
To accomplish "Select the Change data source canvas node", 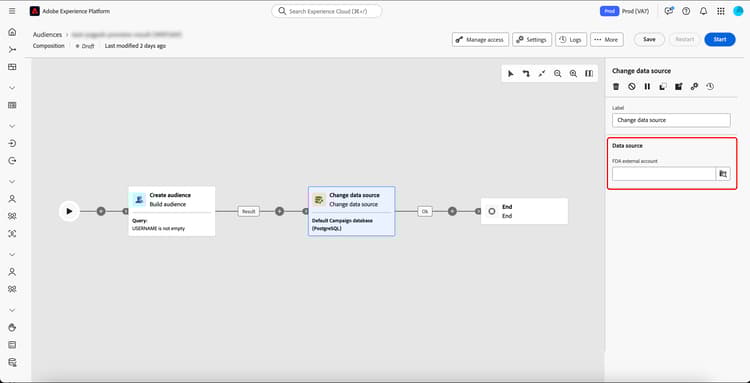I will tap(352, 211).
